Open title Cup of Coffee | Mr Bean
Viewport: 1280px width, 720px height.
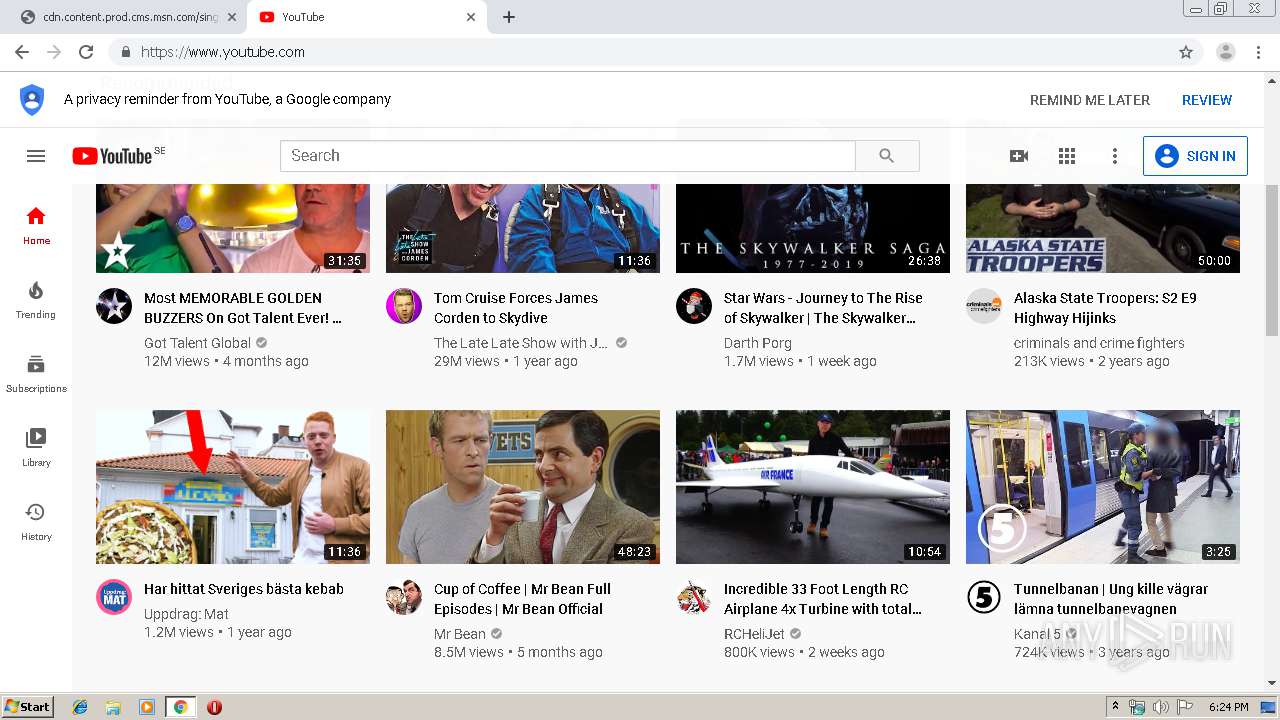pyautogui.click(x=522, y=599)
